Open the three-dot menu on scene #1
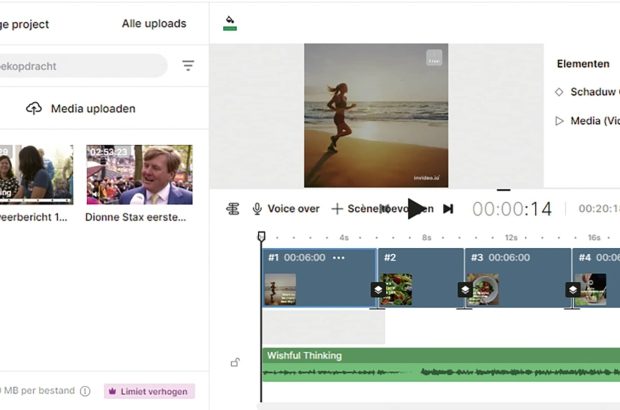The width and height of the screenshot is (620, 410). pyautogui.click(x=339, y=258)
